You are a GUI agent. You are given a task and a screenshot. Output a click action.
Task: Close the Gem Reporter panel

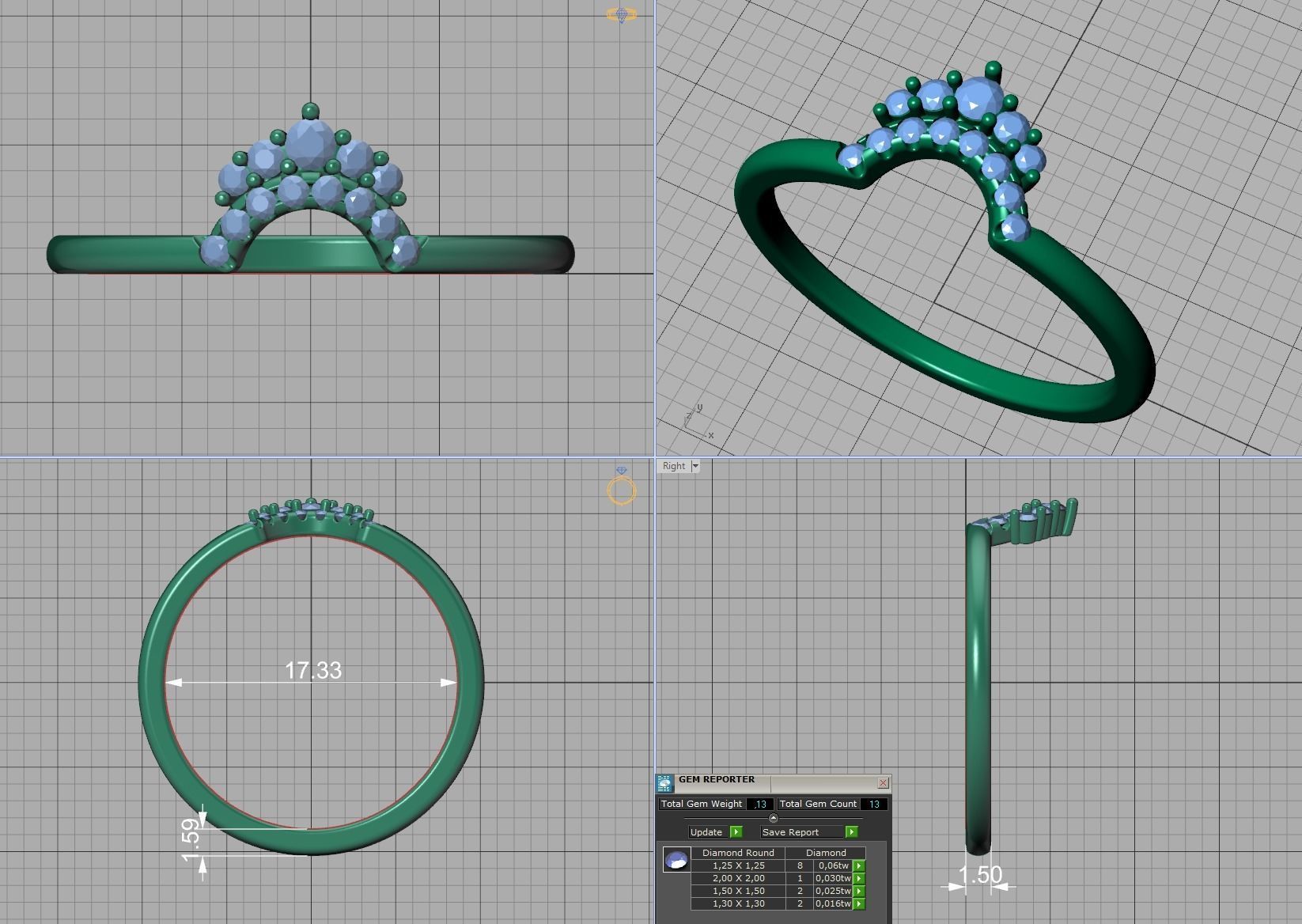coord(883,783)
